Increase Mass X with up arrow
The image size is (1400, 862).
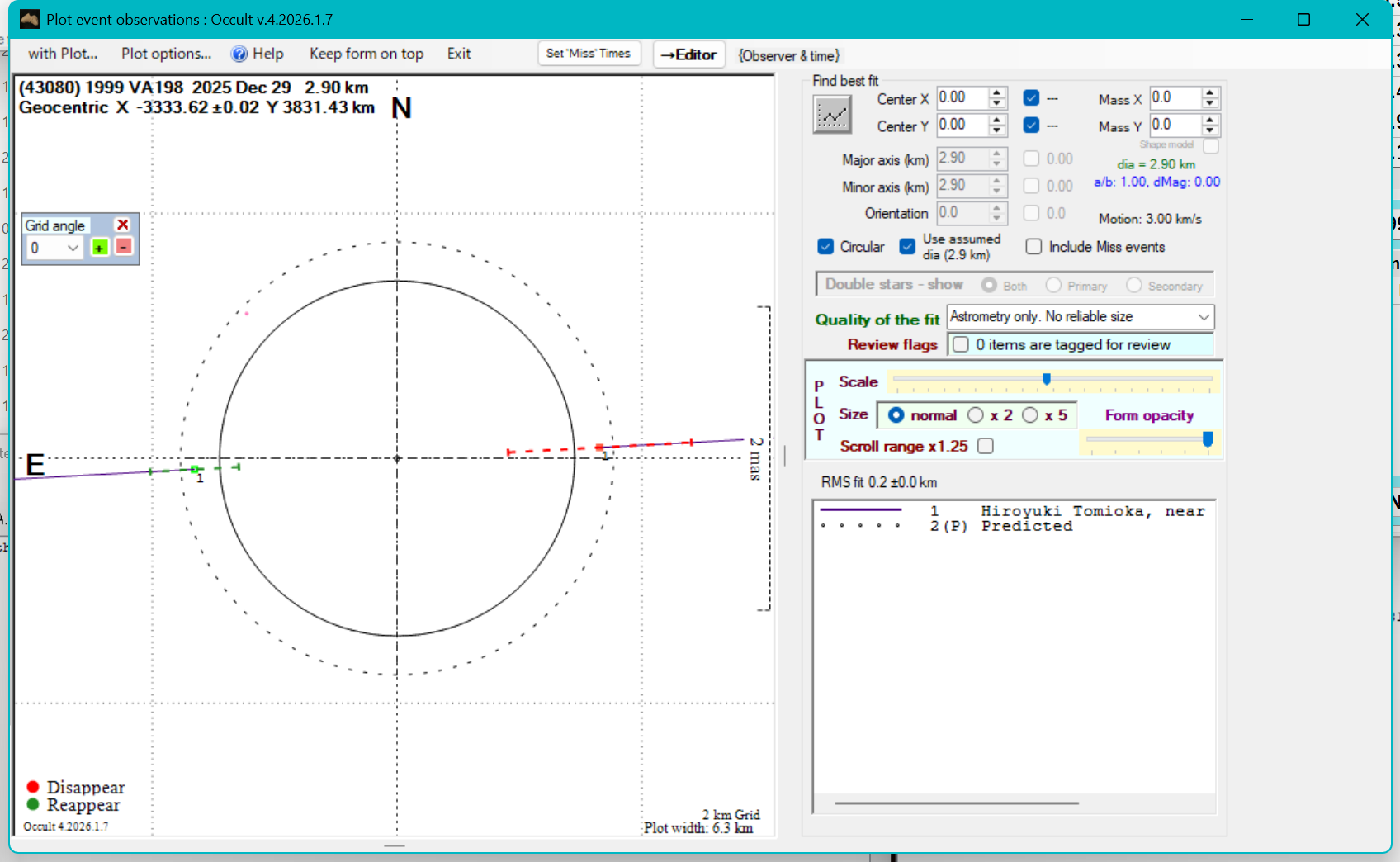pyautogui.click(x=1209, y=92)
